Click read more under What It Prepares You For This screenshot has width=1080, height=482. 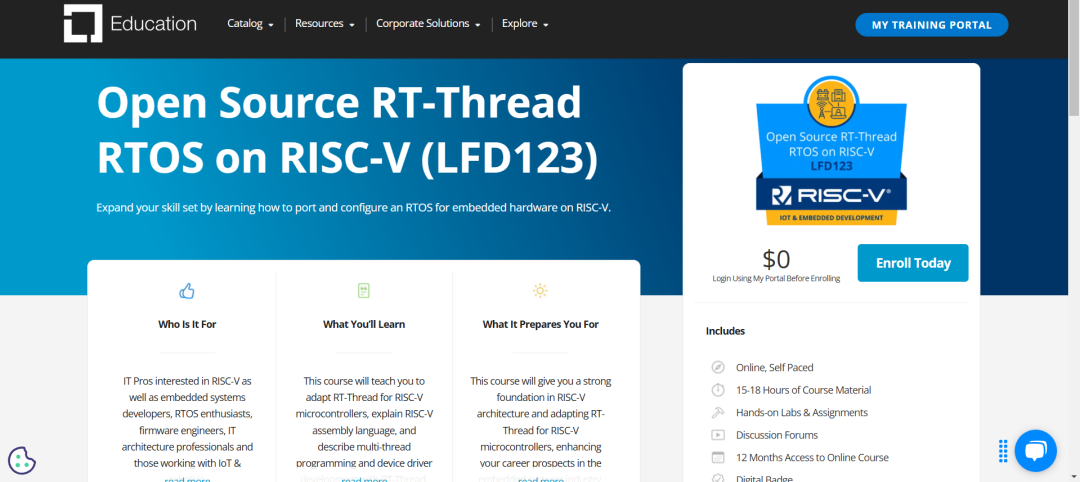tap(541, 480)
